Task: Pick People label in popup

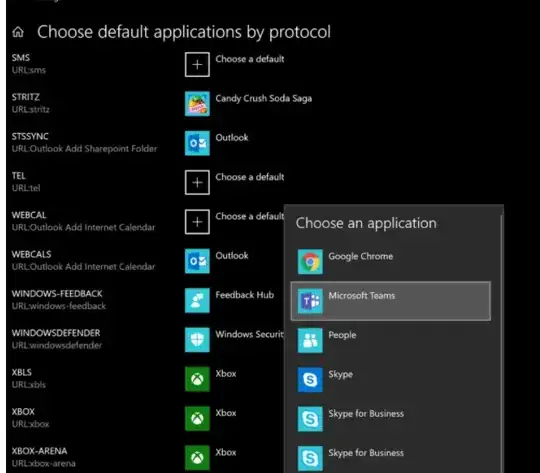Action: [x=342, y=335]
